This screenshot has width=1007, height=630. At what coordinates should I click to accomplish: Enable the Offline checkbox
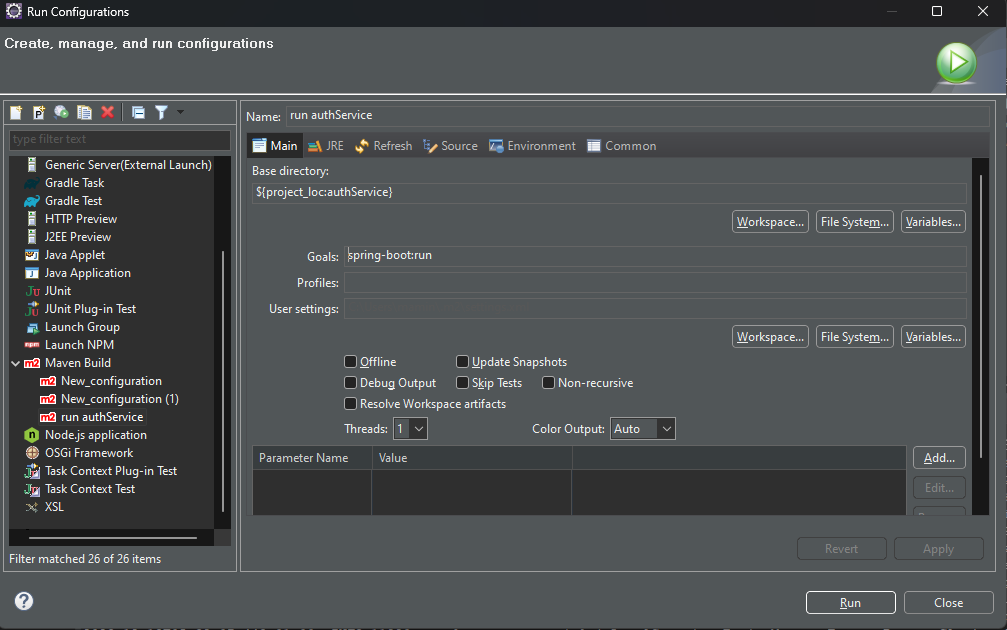pos(351,362)
